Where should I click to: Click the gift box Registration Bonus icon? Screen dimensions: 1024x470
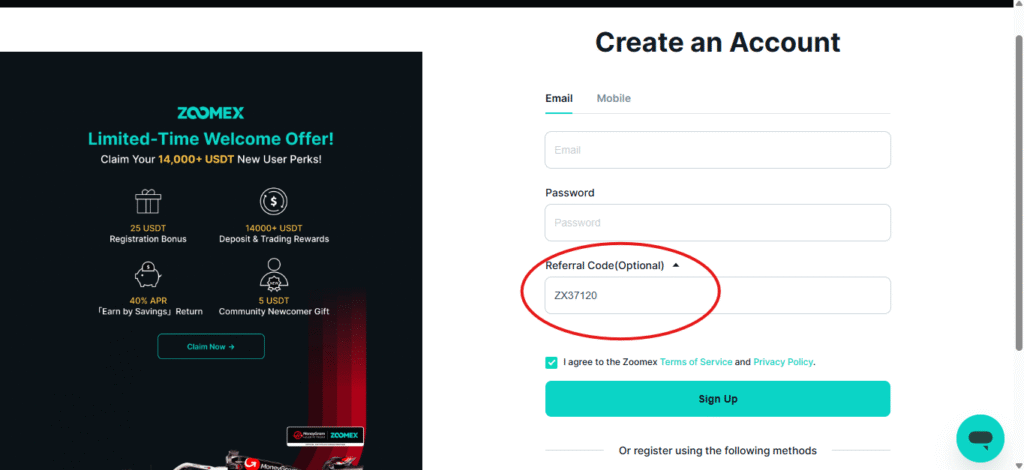coord(148,202)
